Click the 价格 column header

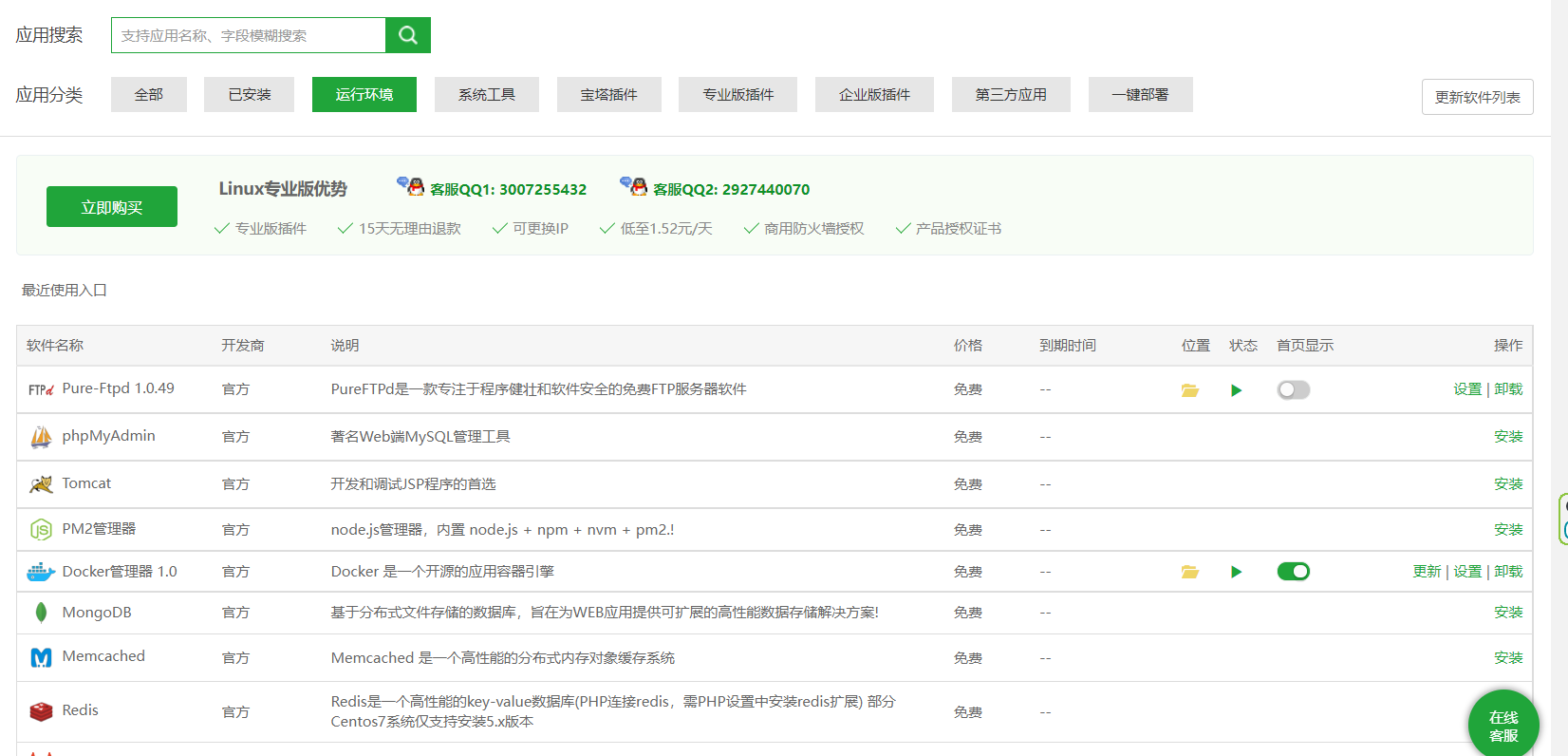pyautogui.click(x=968, y=345)
